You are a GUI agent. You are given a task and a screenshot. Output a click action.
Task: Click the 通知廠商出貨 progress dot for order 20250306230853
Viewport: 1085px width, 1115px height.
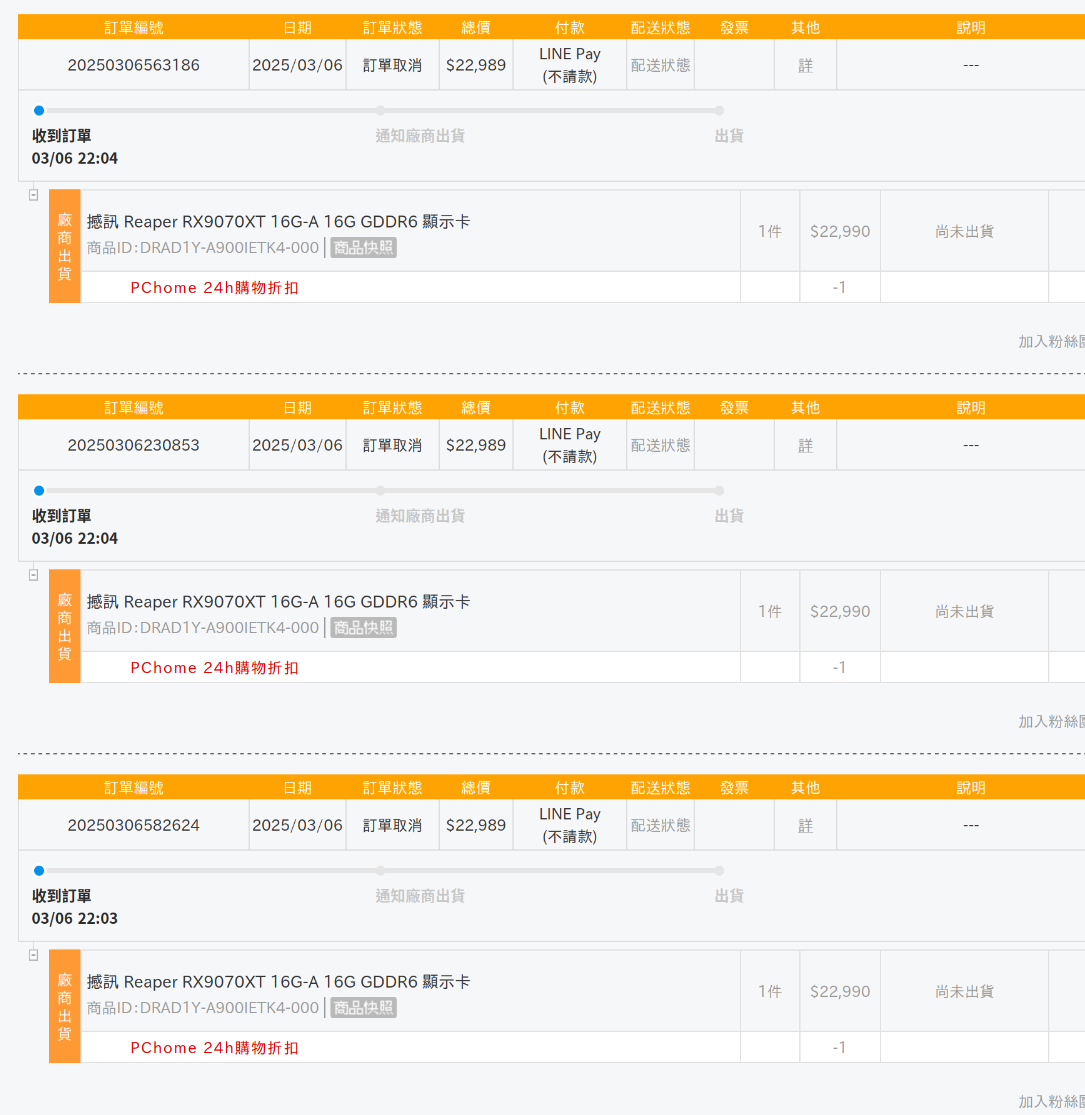click(x=381, y=491)
